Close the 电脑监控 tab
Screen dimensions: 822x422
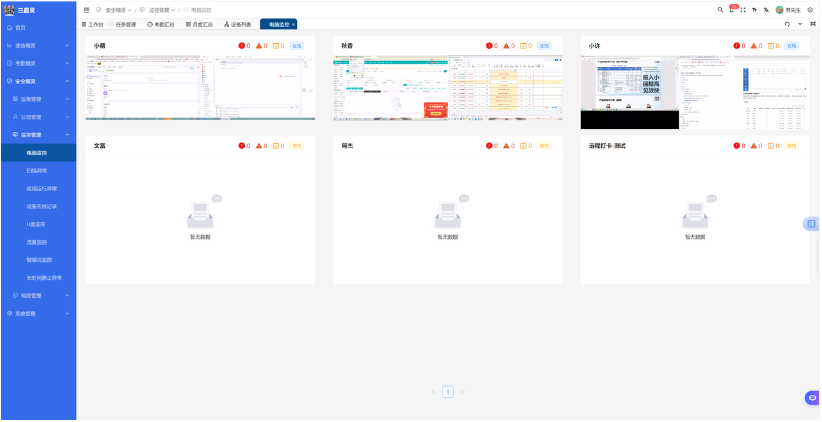(293, 24)
